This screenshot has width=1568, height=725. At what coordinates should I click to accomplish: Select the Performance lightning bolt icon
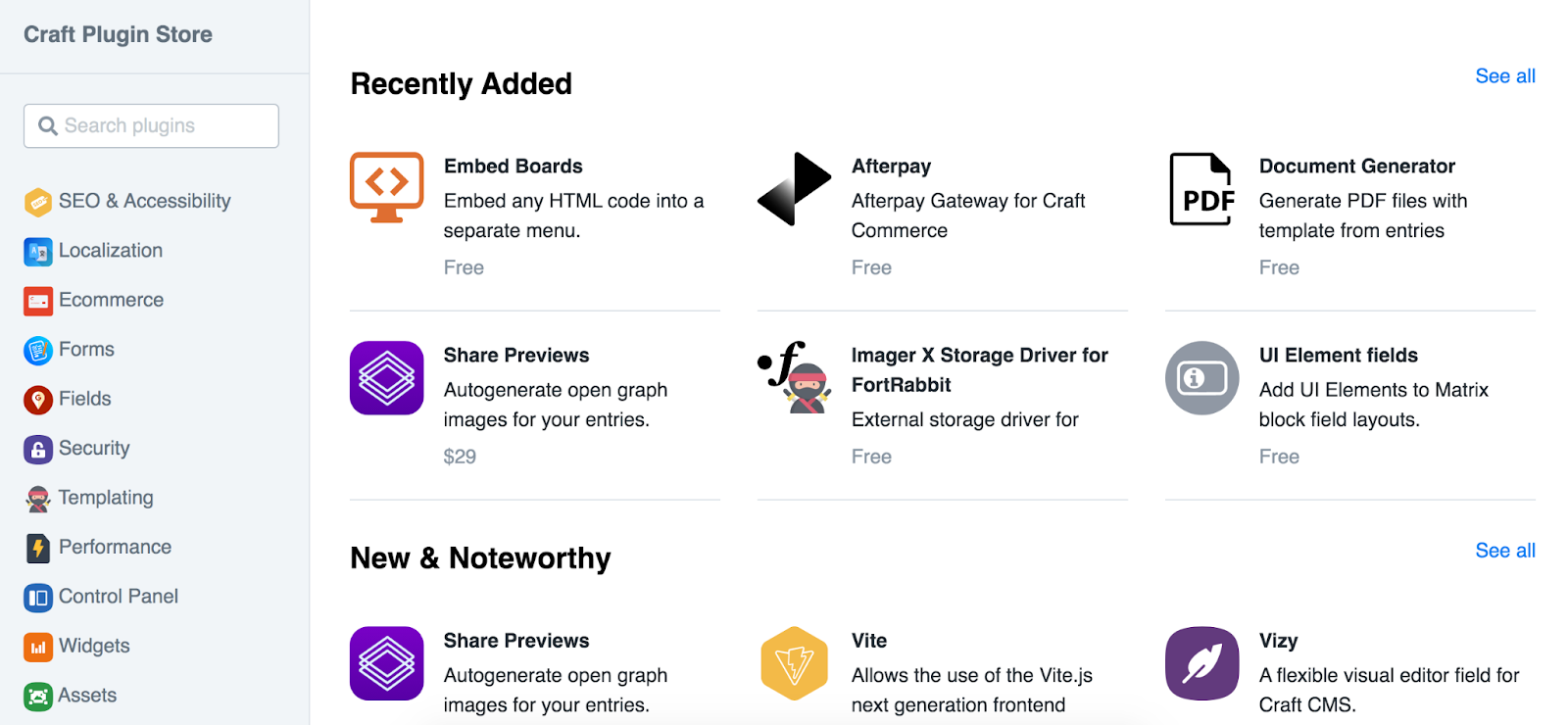pos(37,547)
